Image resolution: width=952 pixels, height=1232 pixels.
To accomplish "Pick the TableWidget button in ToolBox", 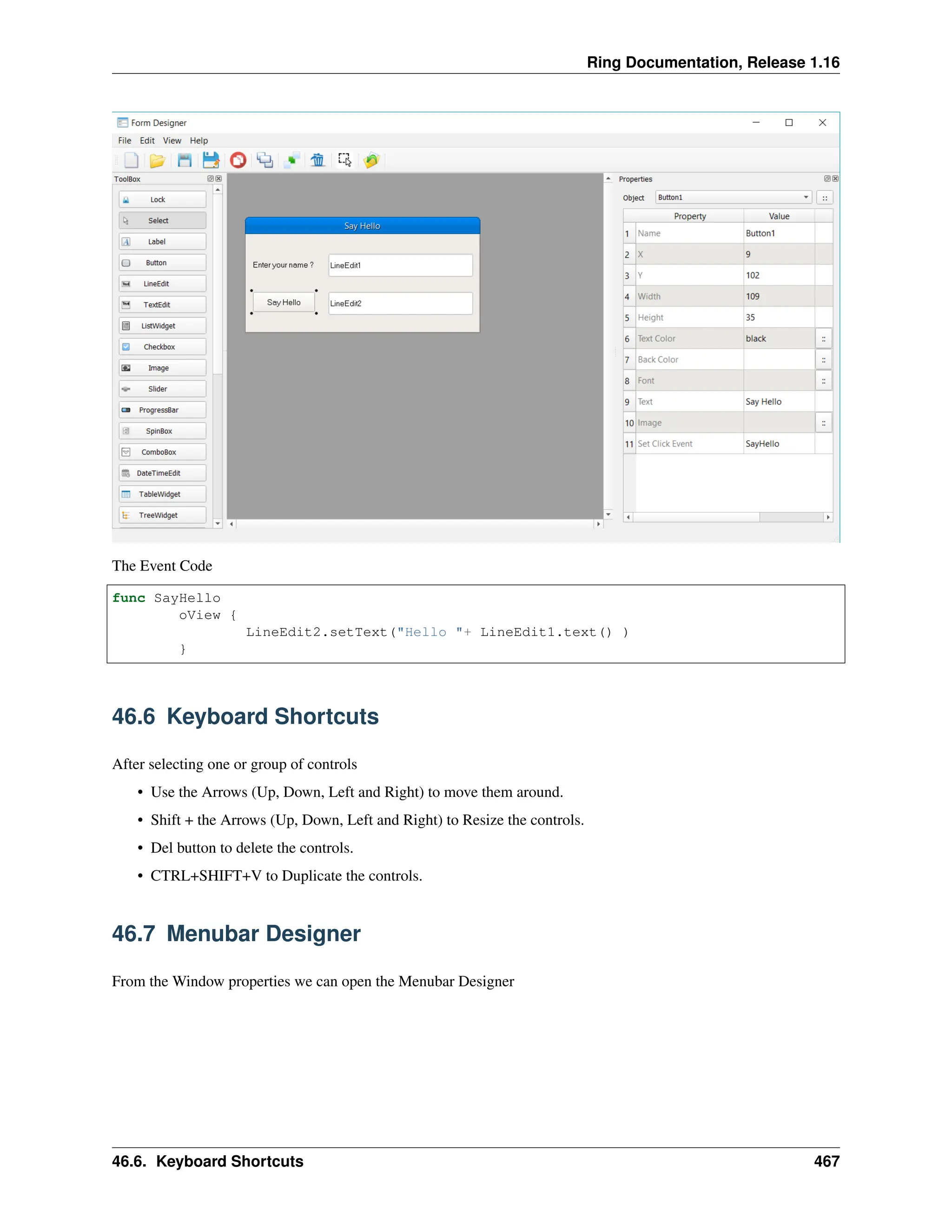I will [x=162, y=494].
